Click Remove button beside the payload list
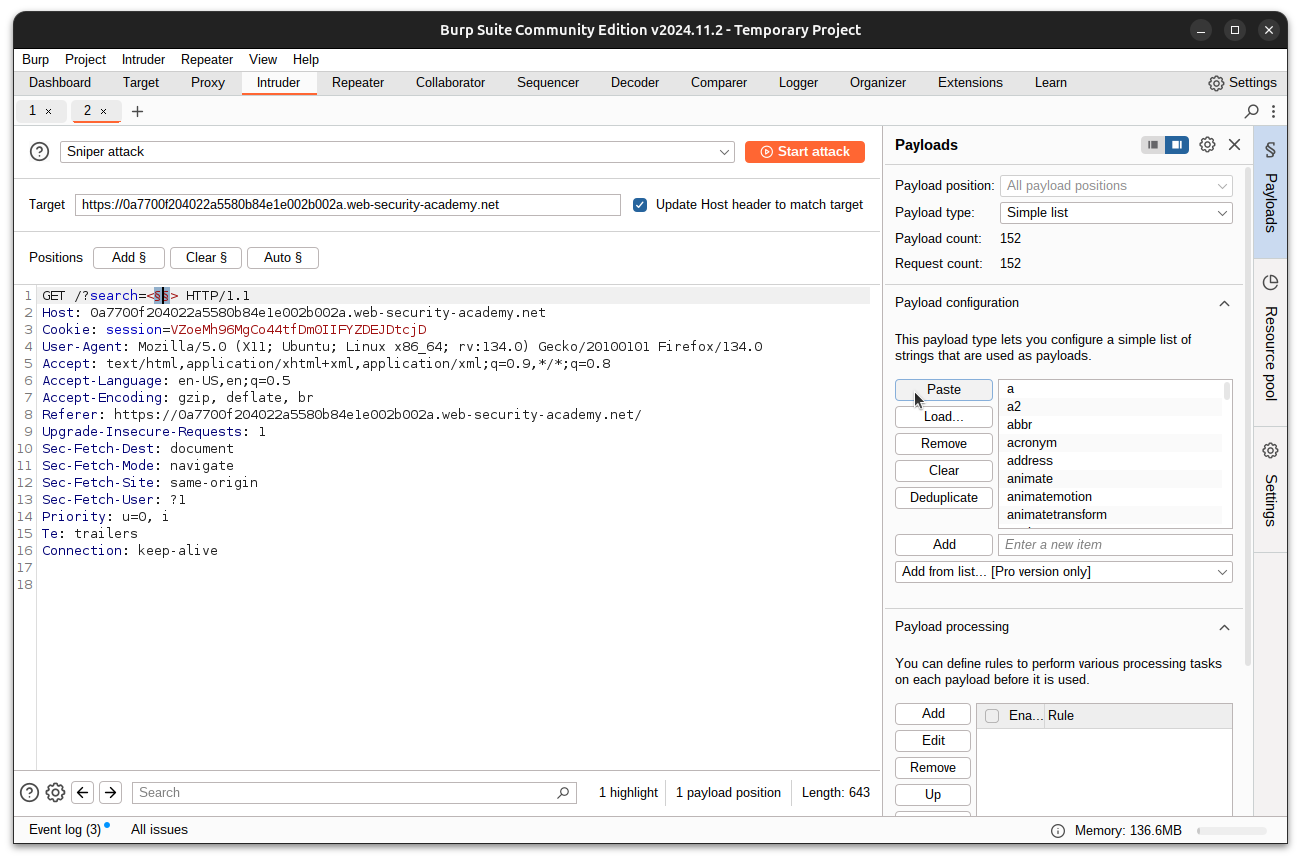 pyautogui.click(x=944, y=444)
